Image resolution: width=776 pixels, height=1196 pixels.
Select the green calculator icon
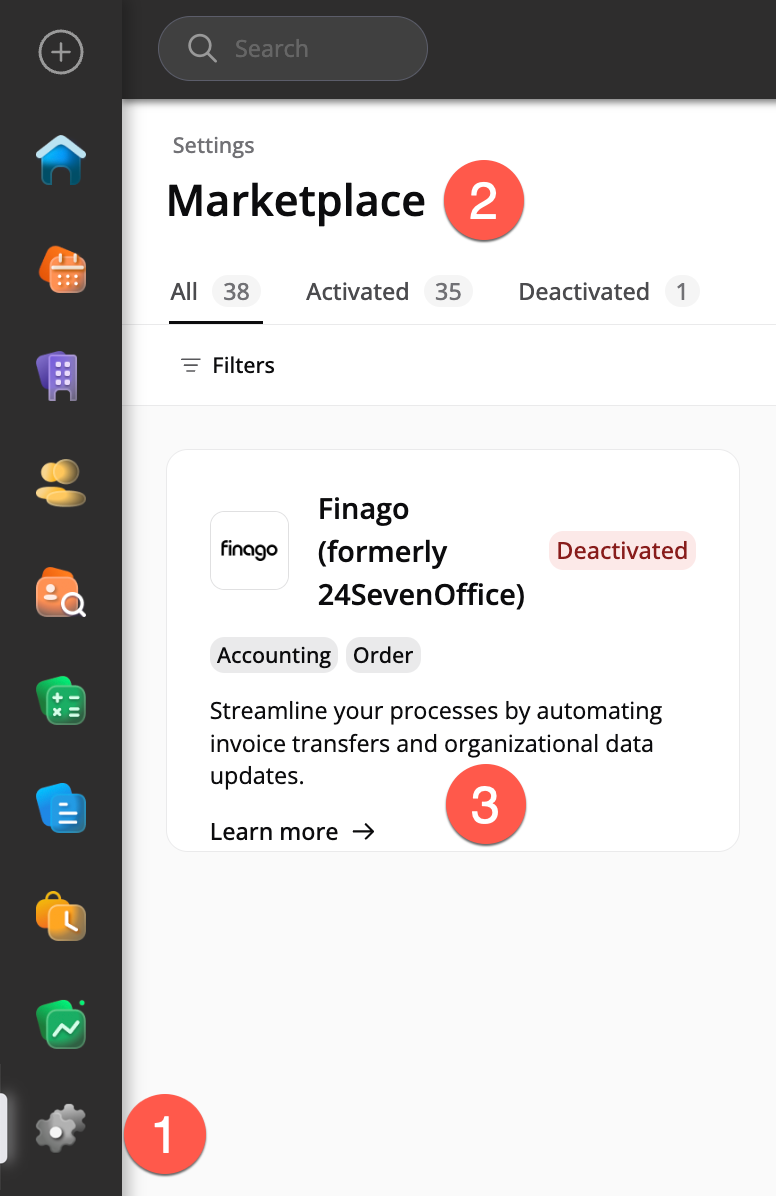point(61,701)
